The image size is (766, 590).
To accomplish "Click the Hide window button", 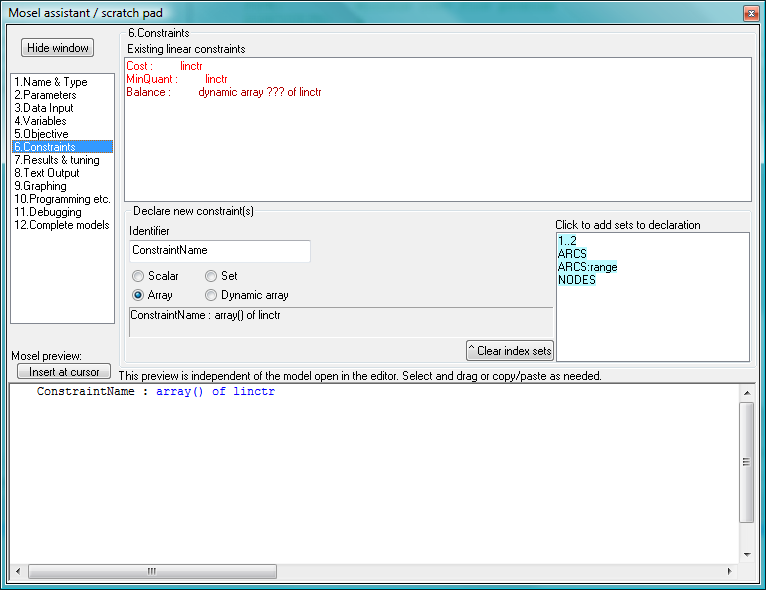I will point(57,48).
